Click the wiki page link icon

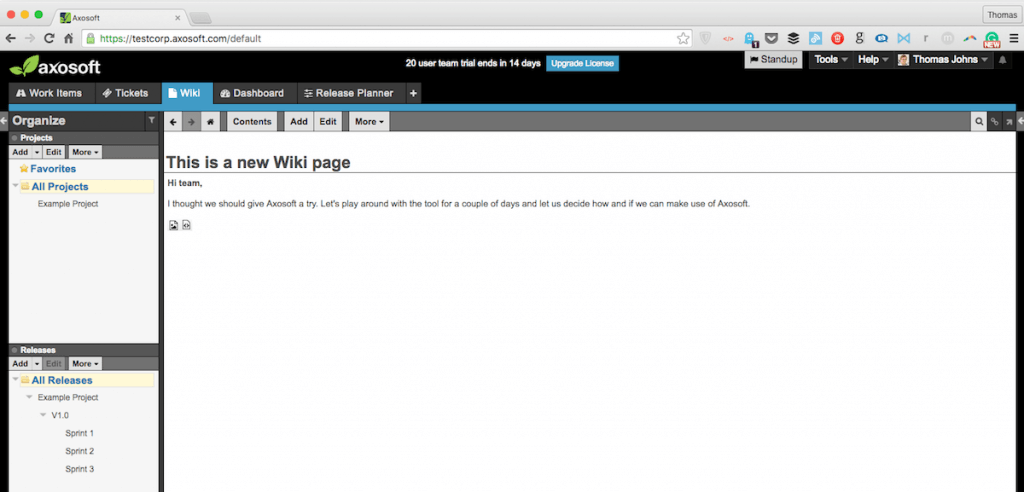coord(995,122)
